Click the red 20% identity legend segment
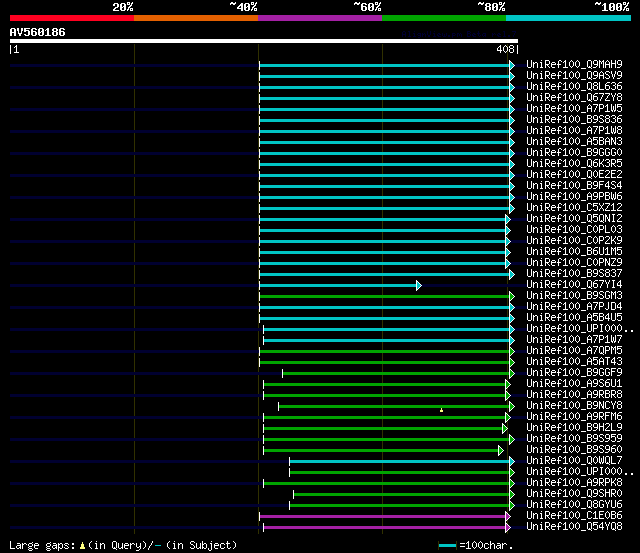This screenshot has width=640, height=553. pyautogui.click(x=72, y=18)
